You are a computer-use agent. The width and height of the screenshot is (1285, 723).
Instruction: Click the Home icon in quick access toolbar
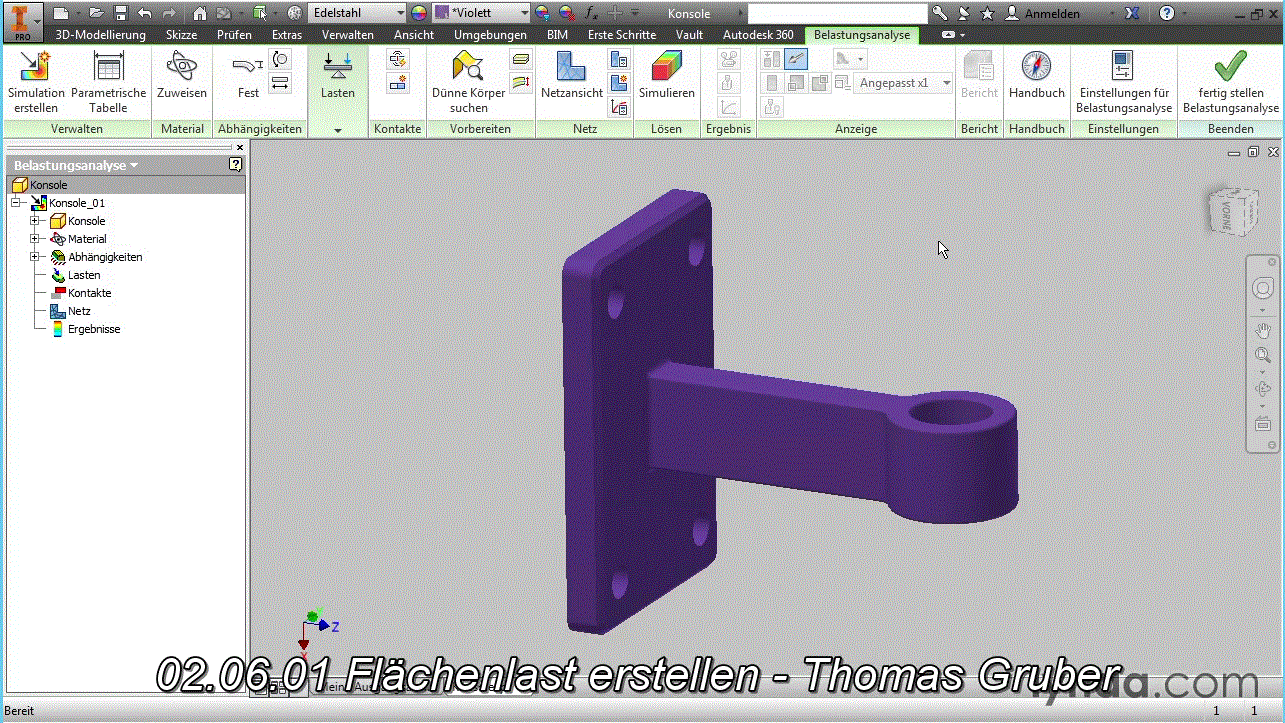pyautogui.click(x=200, y=13)
